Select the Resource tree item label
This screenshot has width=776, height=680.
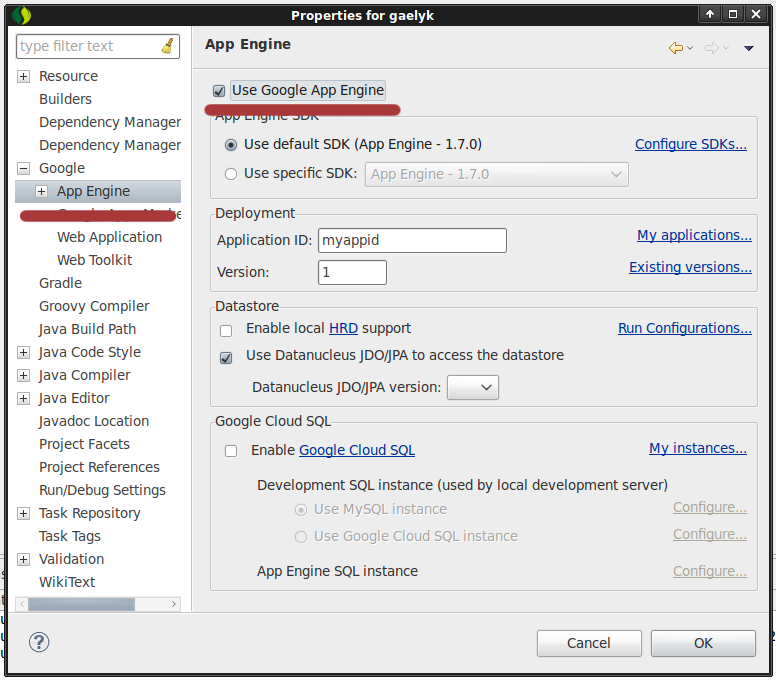click(68, 76)
